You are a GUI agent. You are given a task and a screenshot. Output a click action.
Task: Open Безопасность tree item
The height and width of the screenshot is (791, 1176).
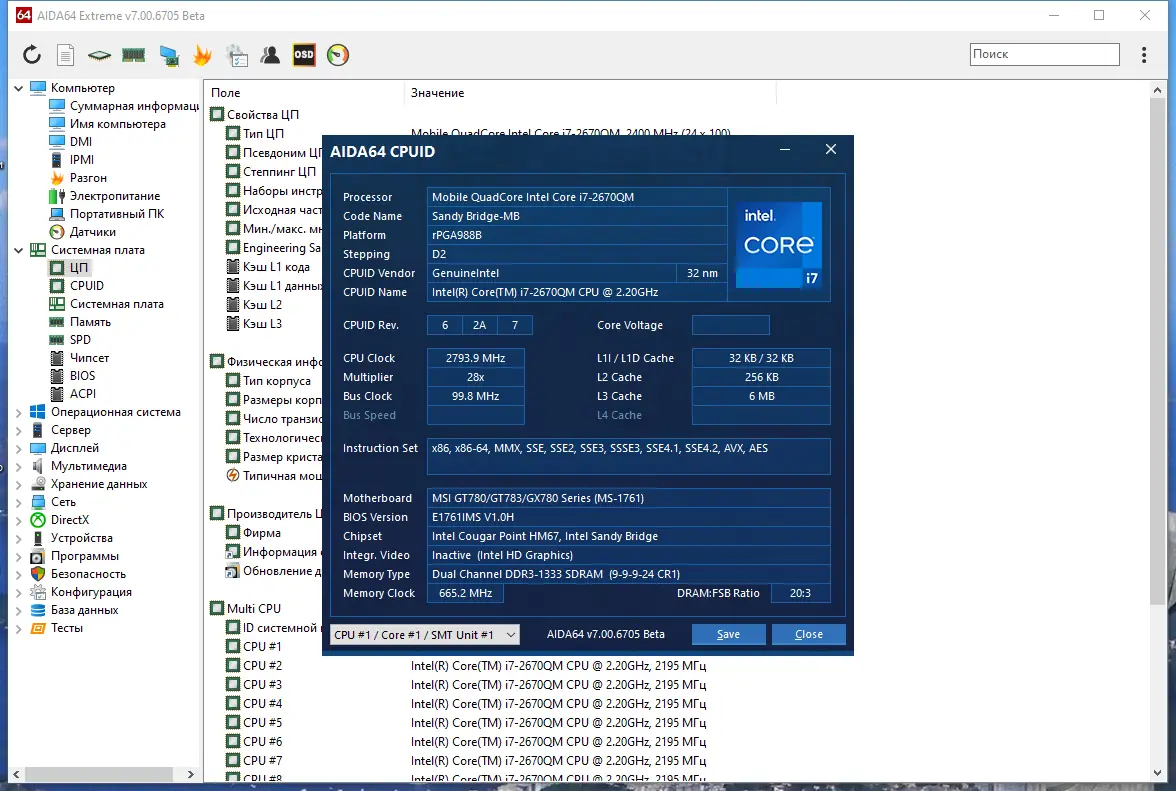coord(78,574)
